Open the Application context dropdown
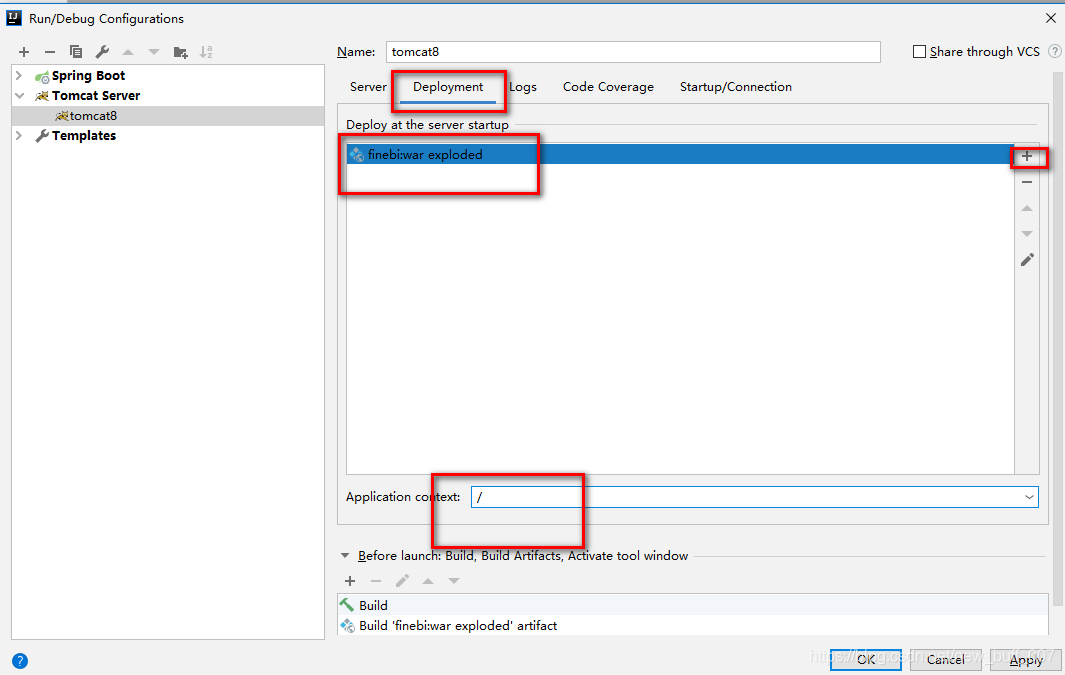The width and height of the screenshot is (1065, 675). click(x=1029, y=496)
